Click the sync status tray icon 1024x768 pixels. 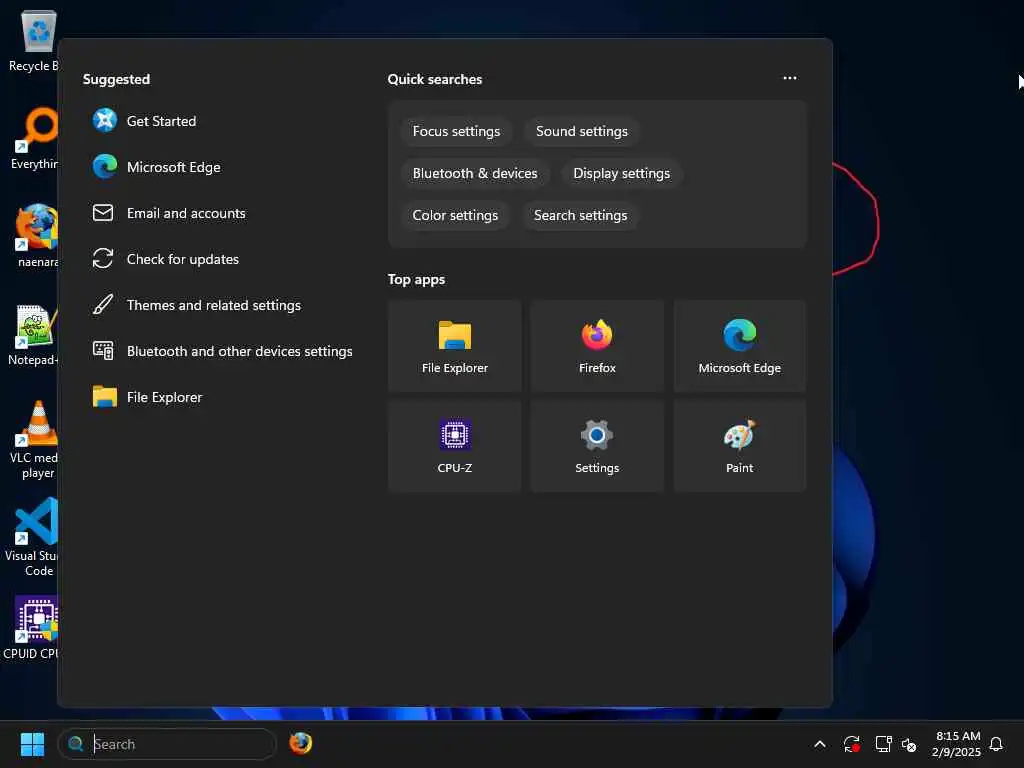coord(852,744)
